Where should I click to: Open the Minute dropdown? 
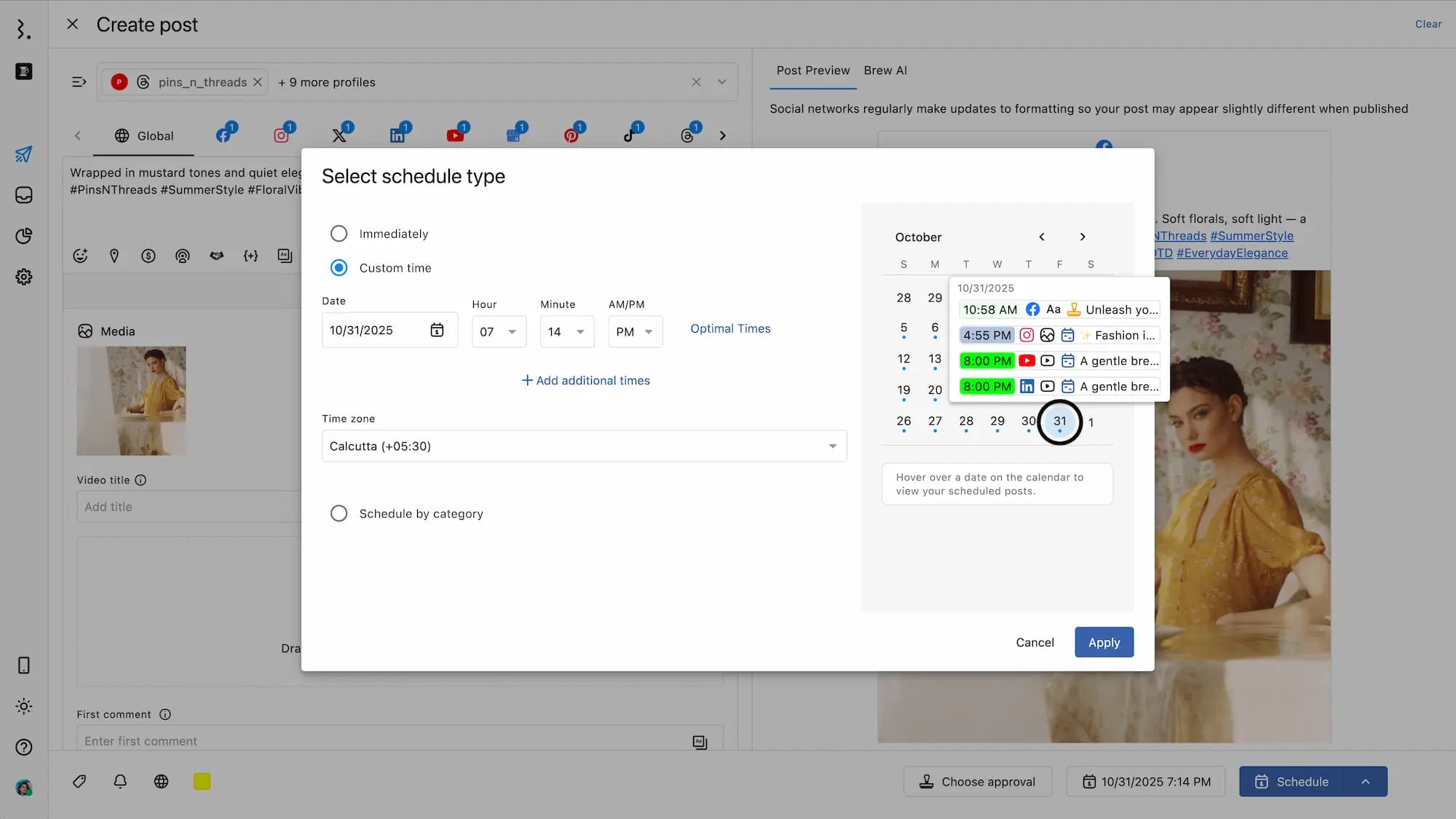pyautogui.click(x=566, y=332)
